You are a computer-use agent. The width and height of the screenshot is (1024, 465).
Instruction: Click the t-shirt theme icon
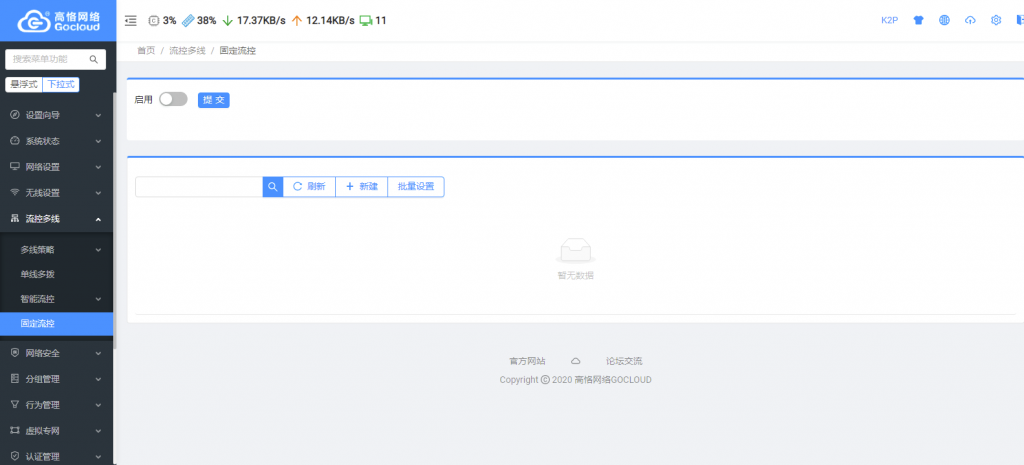point(918,20)
